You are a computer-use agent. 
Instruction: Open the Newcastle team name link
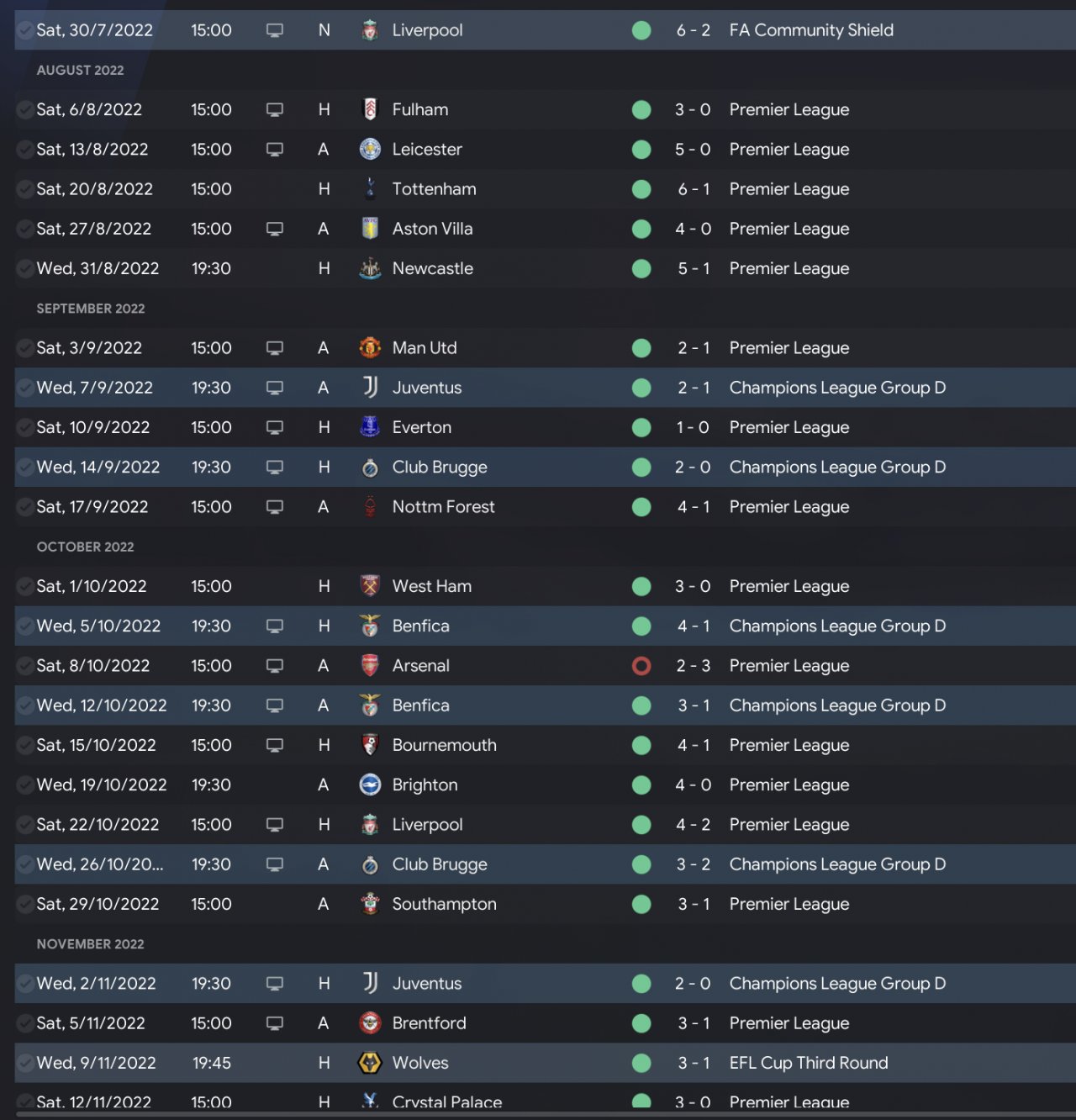[x=432, y=269]
